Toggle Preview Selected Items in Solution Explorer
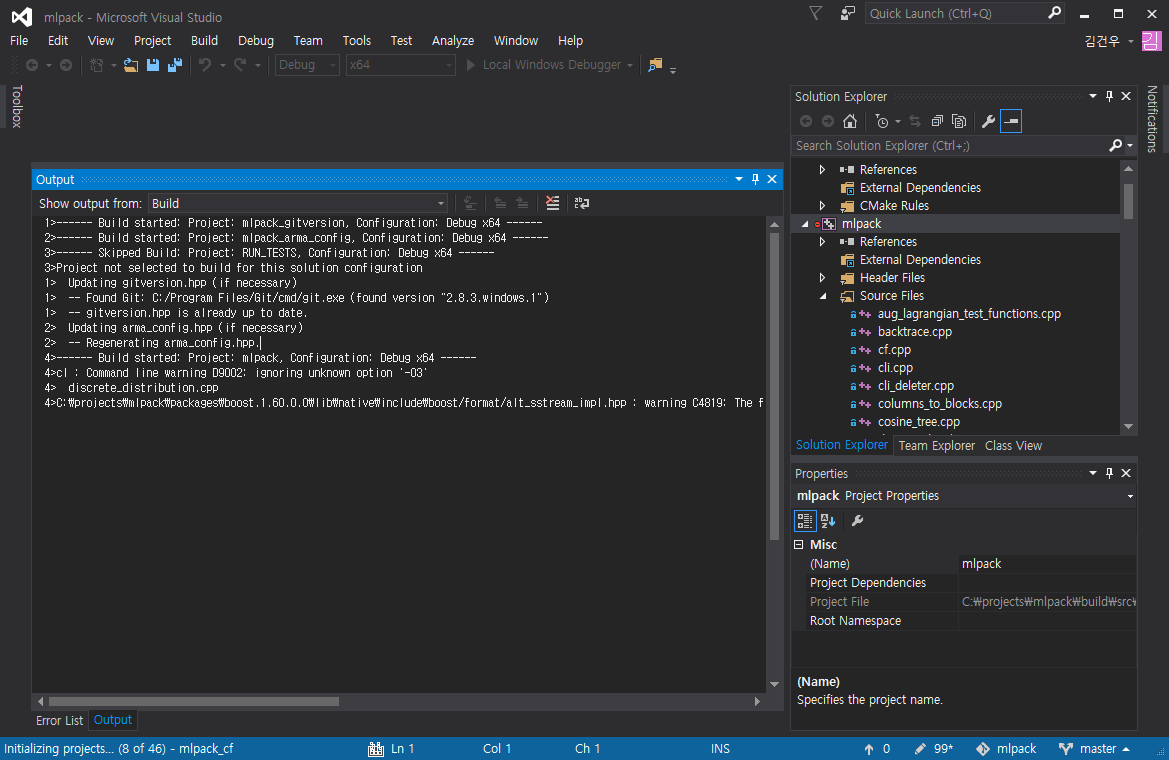 (x=1011, y=121)
